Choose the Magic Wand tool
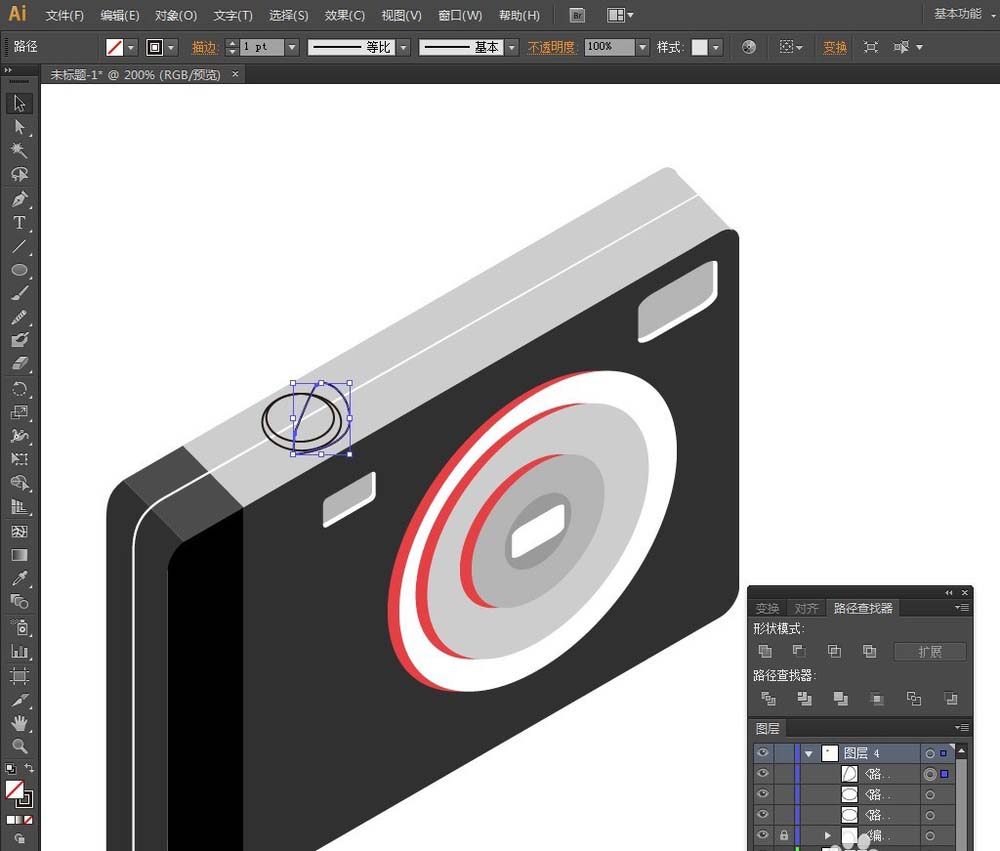 pyautogui.click(x=19, y=150)
